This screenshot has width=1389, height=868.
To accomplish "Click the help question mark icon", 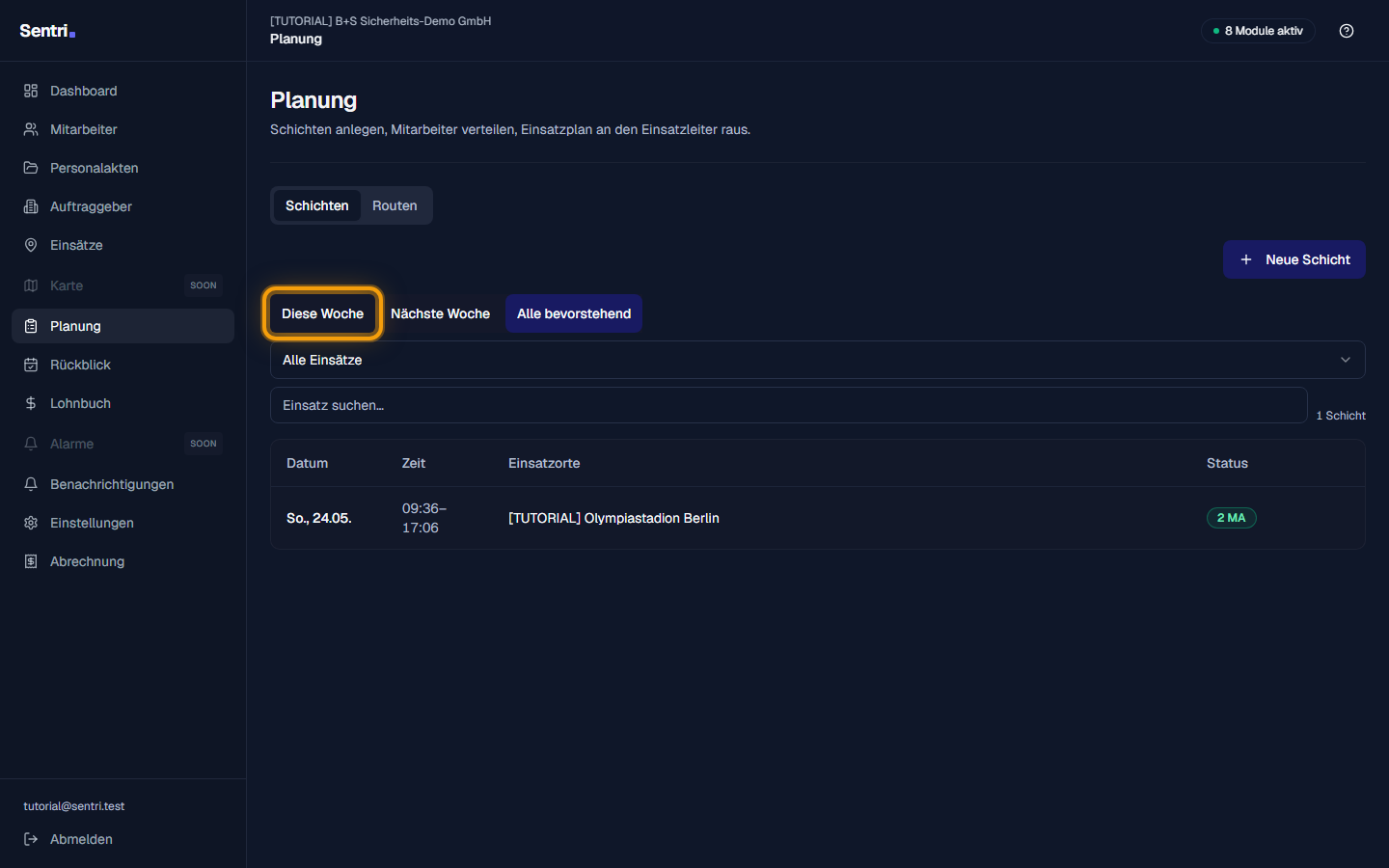I will pyautogui.click(x=1347, y=31).
